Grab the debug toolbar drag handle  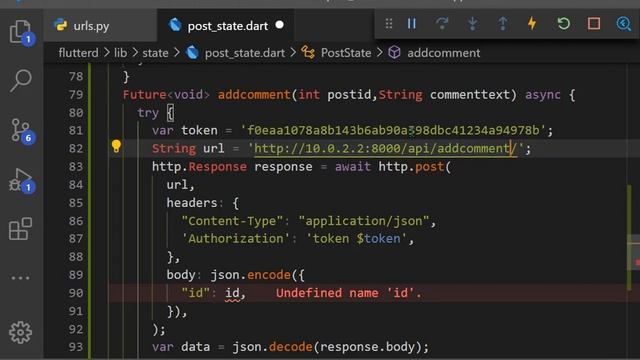coord(389,24)
